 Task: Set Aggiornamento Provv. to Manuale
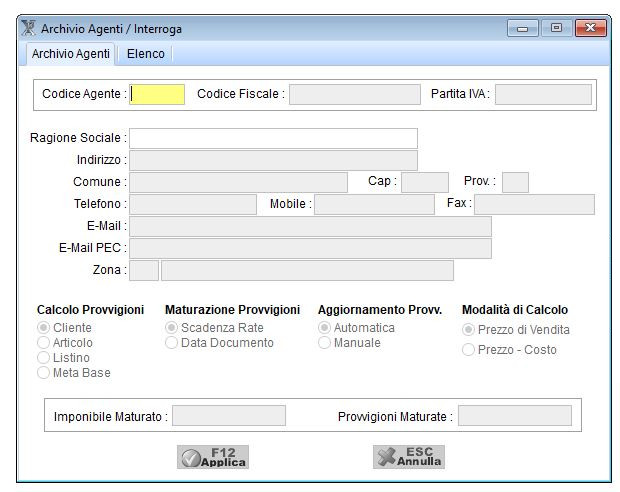click(325, 343)
